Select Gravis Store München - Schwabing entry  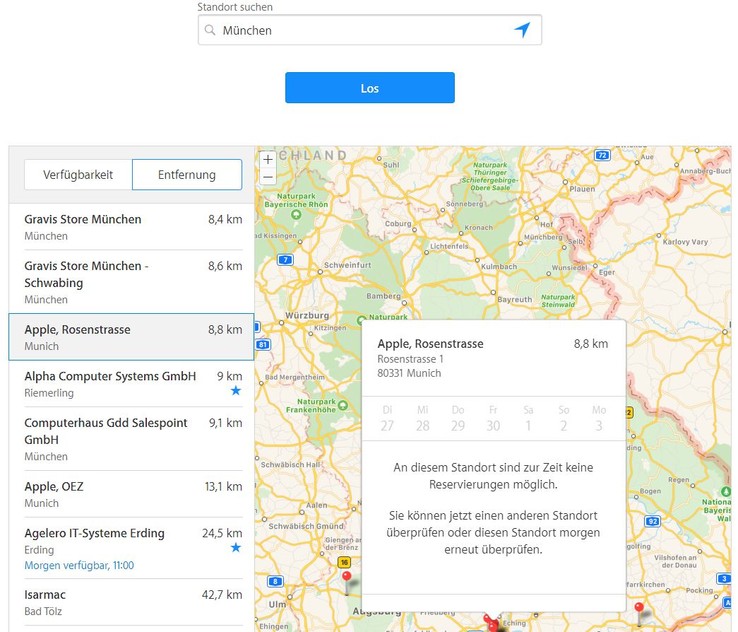pos(131,282)
